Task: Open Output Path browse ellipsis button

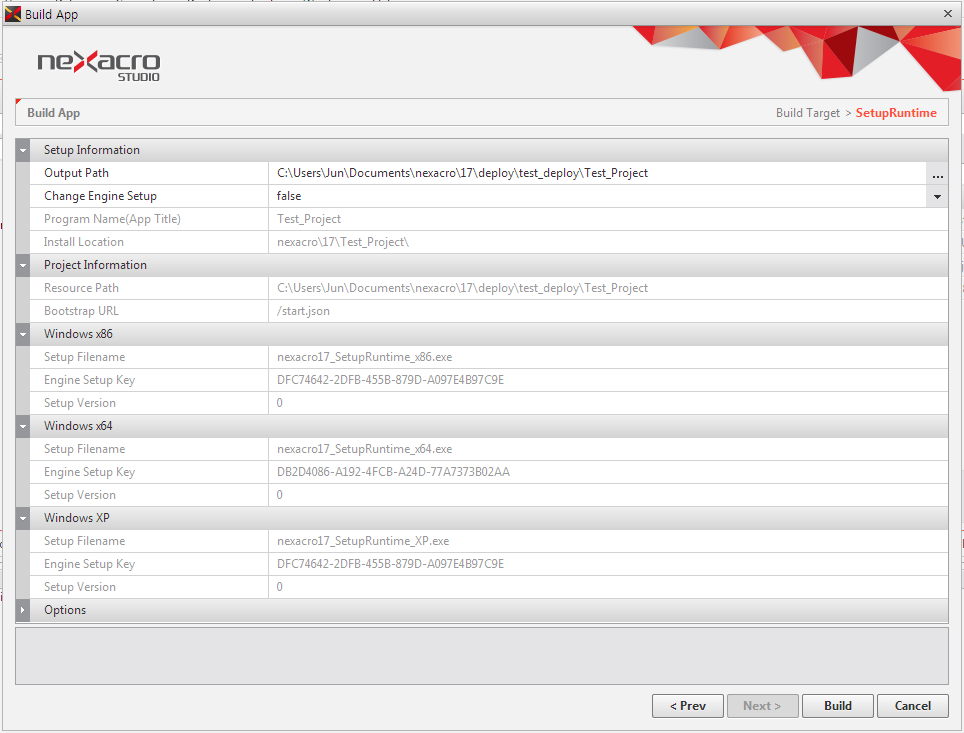Action: pos(937,174)
